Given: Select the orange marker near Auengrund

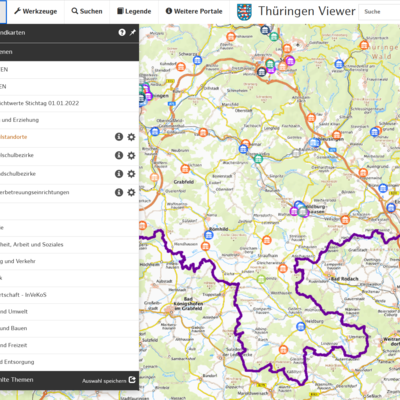Looking at the screenshot, I should [x=363, y=173].
